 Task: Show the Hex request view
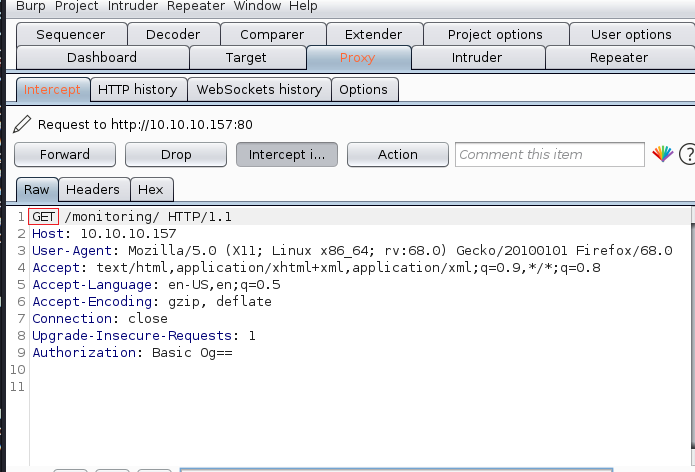point(151,190)
